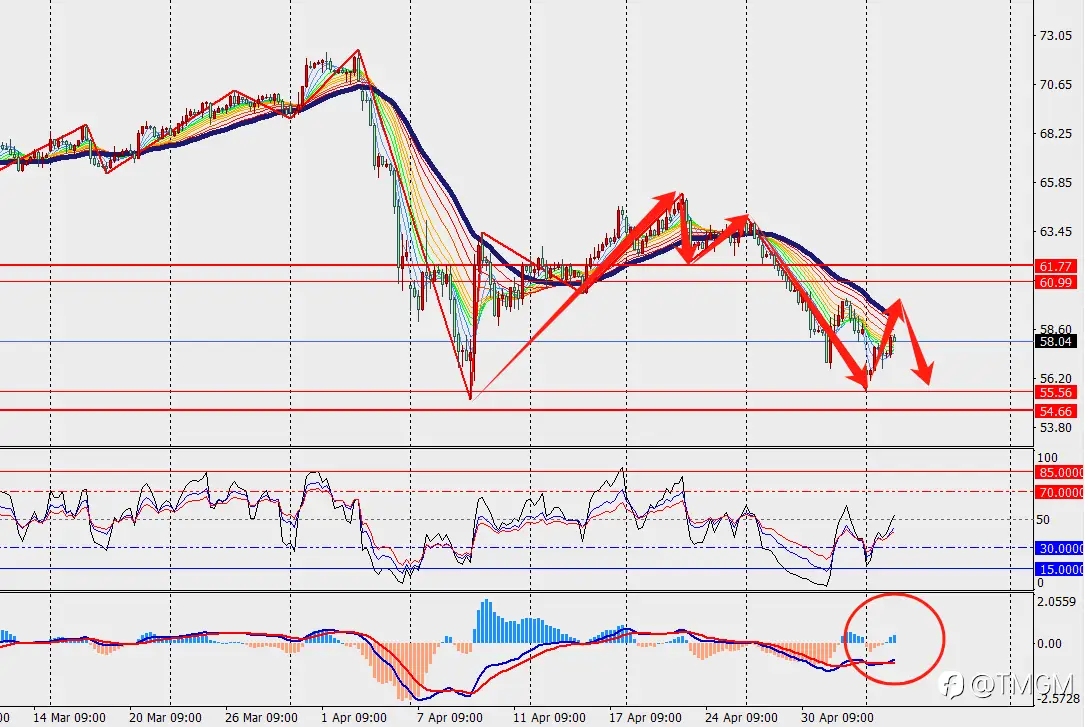
Task: Click the red circle on the MACD panel
Action: pos(894,639)
